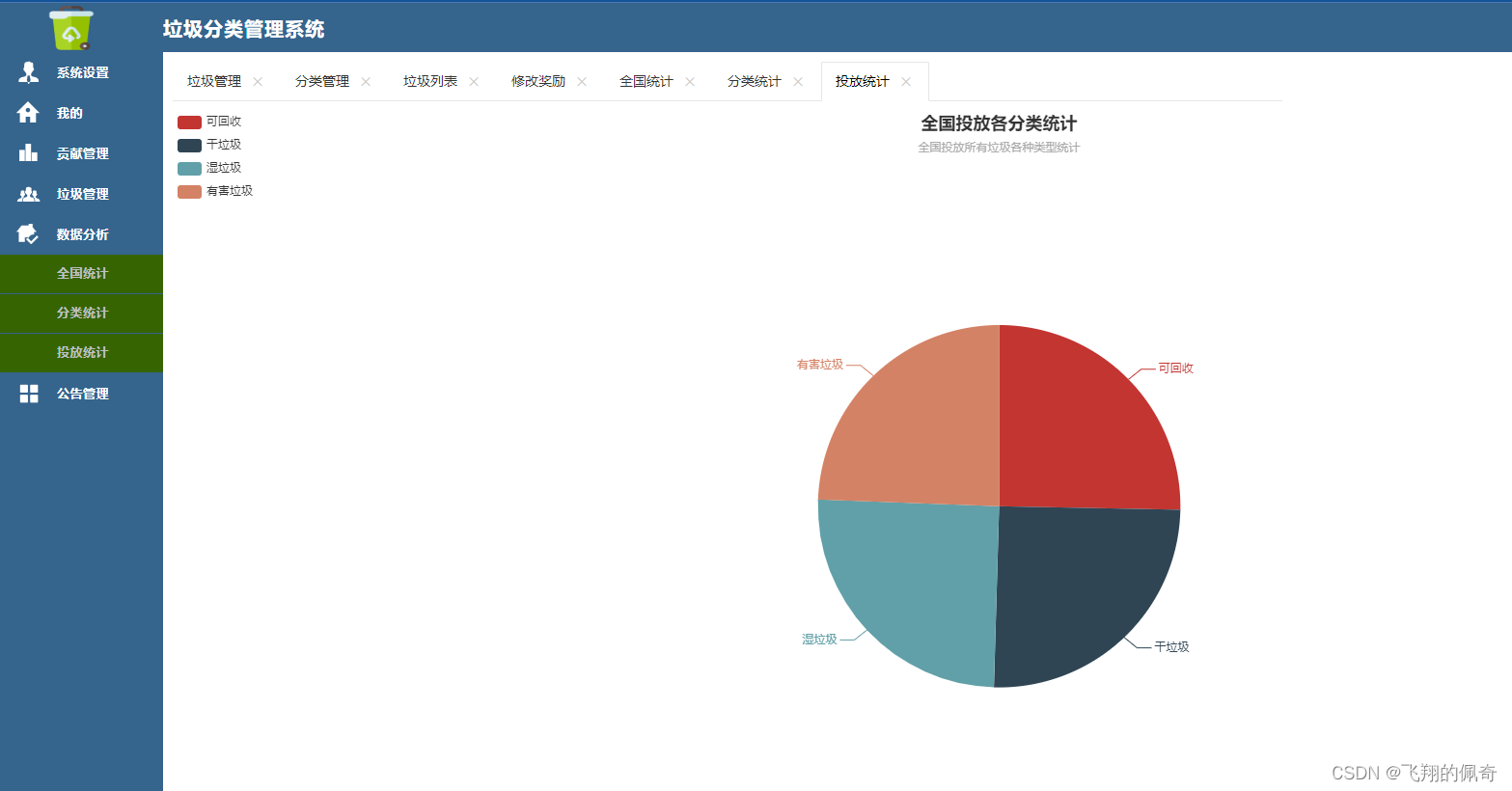This screenshot has width=1512, height=791.
Task: Click the 湿垃圾 label beside the pie
Action: click(x=819, y=640)
